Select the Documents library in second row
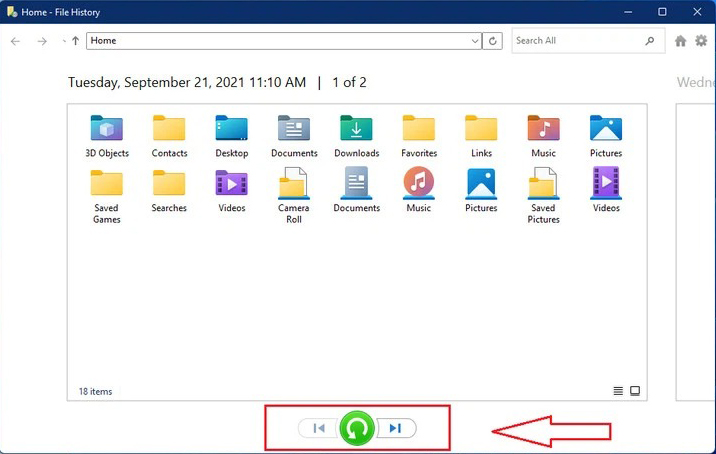 (357, 191)
